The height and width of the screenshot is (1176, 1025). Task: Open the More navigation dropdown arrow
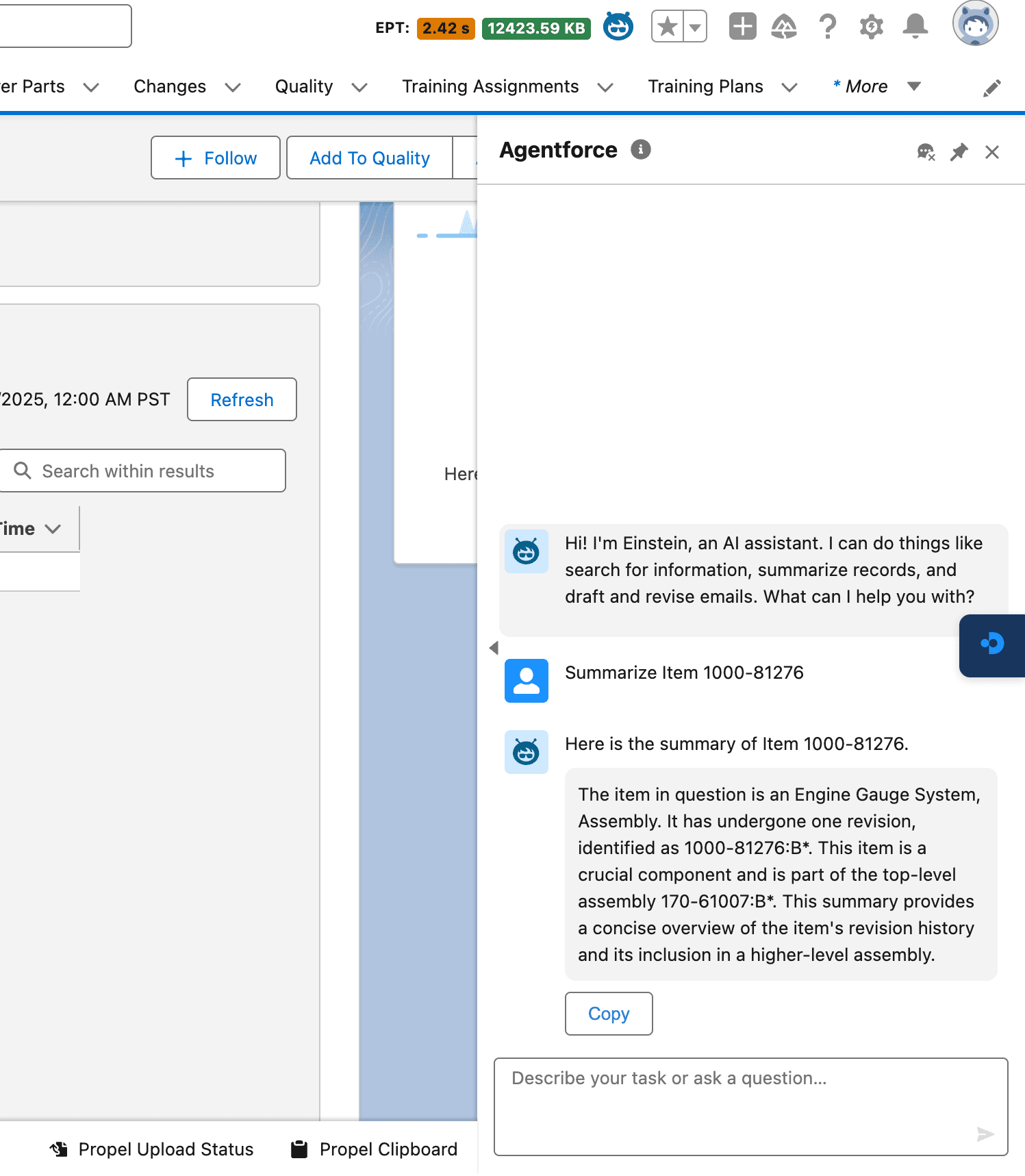click(913, 86)
